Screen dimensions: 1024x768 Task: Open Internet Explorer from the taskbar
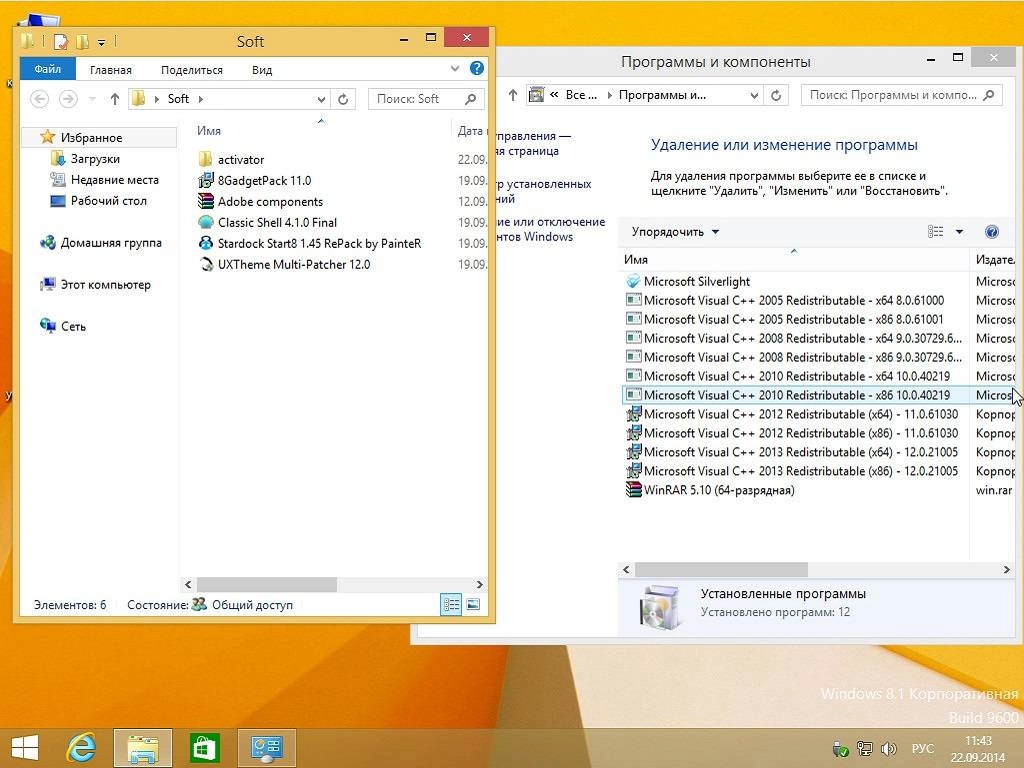click(82, 748)
